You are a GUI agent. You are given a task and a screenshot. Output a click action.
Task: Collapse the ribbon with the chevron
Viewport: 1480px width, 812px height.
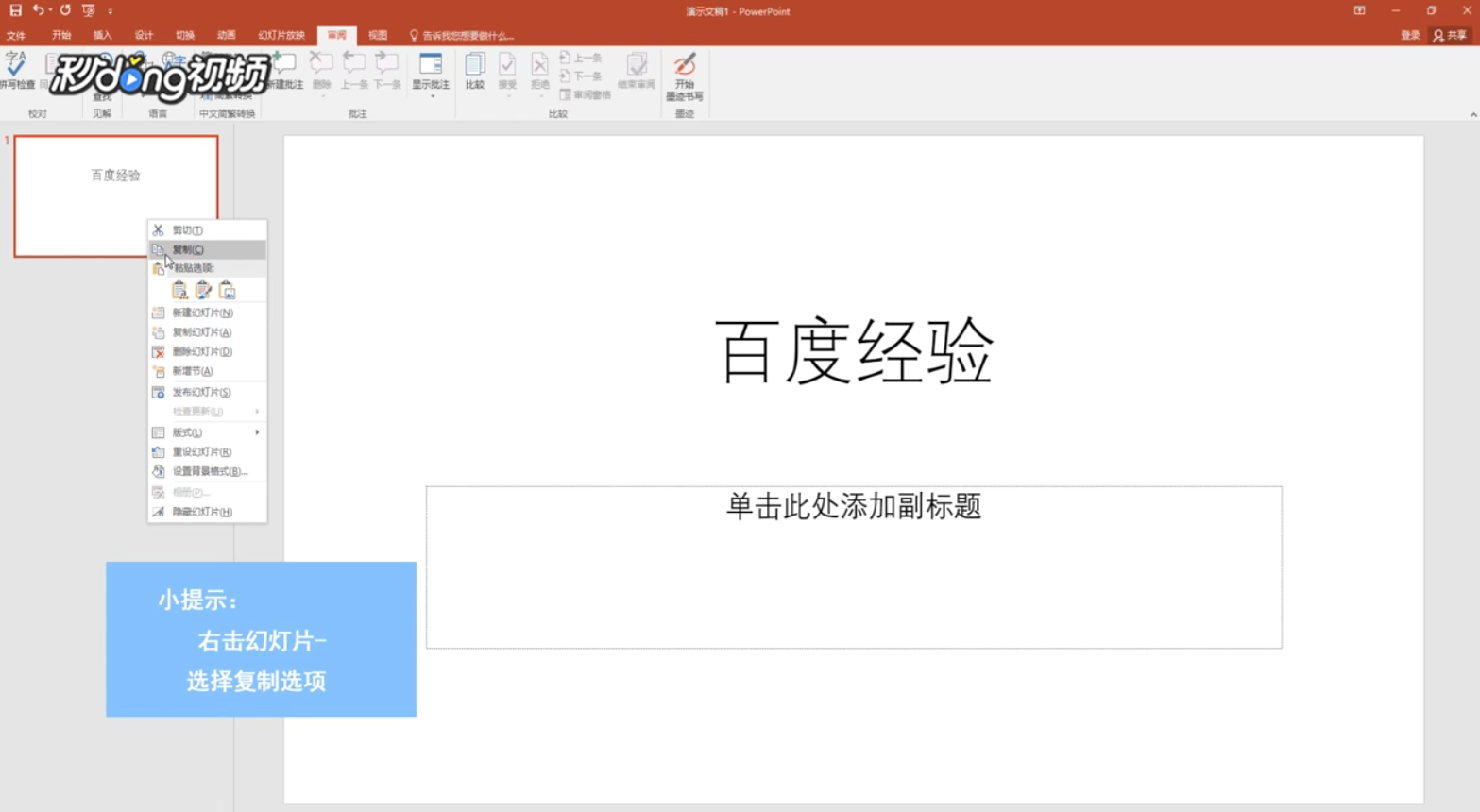(1472, 114)
